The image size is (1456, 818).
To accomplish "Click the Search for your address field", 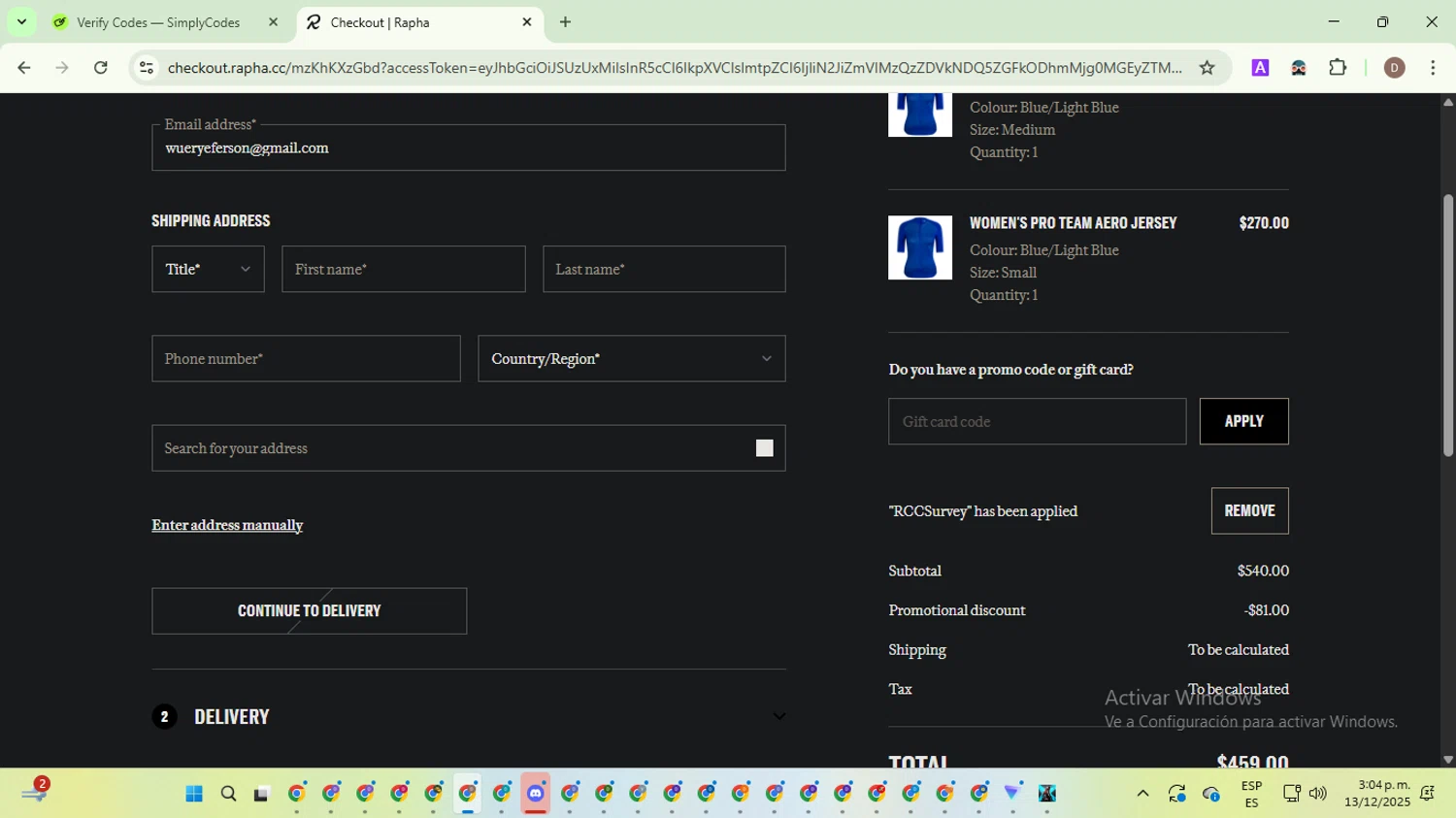I will point(469,448).
